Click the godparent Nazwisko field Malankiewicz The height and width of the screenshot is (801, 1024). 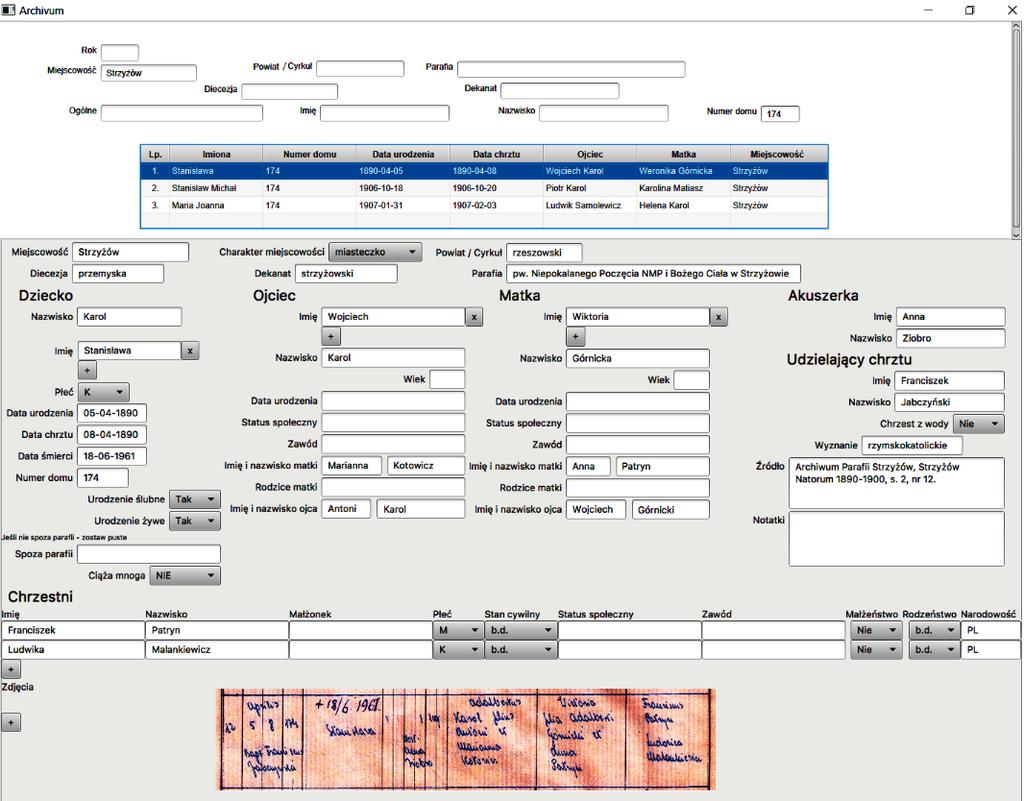click(x=217, y=650)
